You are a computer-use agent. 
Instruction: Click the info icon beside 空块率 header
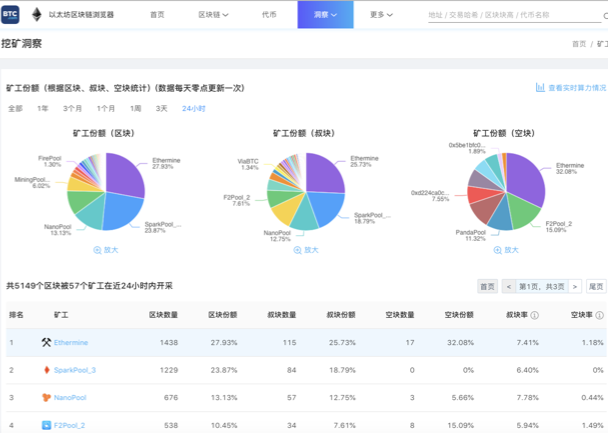tap(599, 315)
